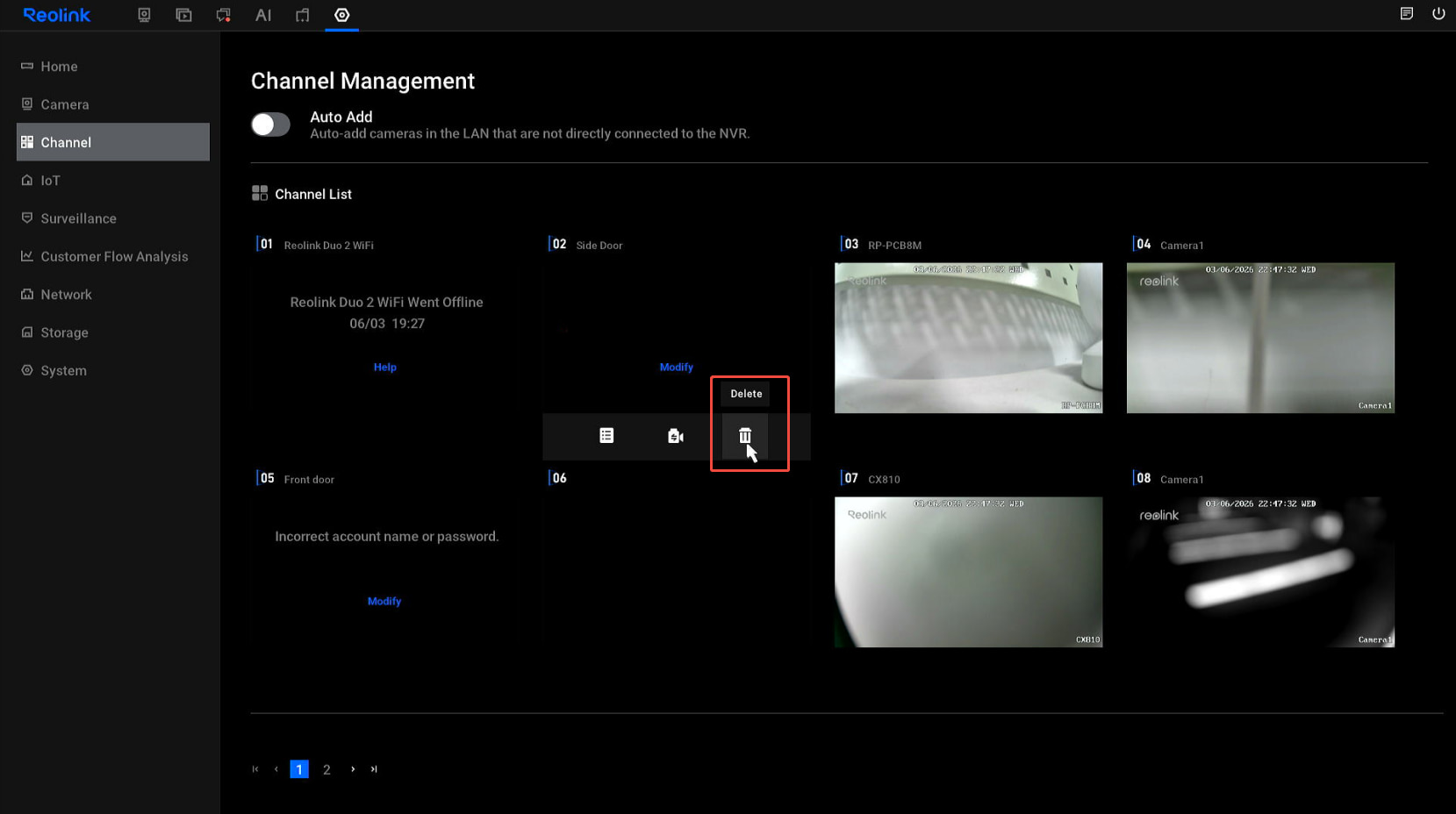Click the power icon at top right
Image resolution: width=1456 pixels, height=814 pixels.
[x=1438, y=13]
